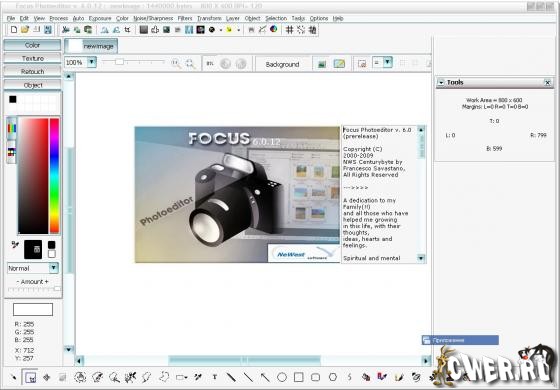Screen dimensions: 560x390
Task: Switch to the newimage tab
Action: pos(91,46)
